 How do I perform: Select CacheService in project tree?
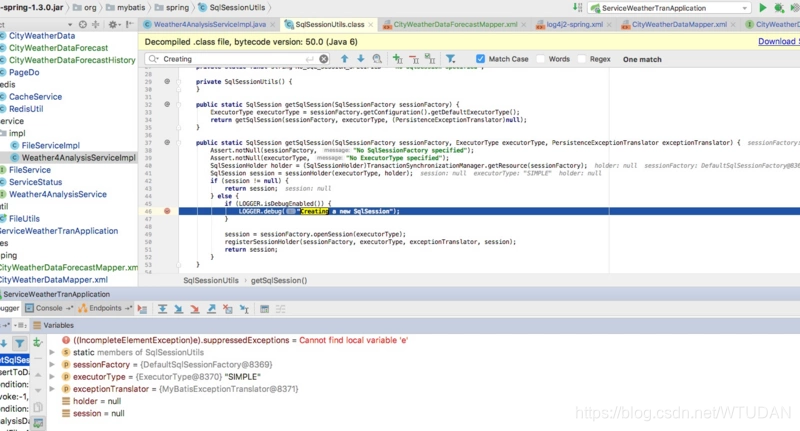click(35, 96)
